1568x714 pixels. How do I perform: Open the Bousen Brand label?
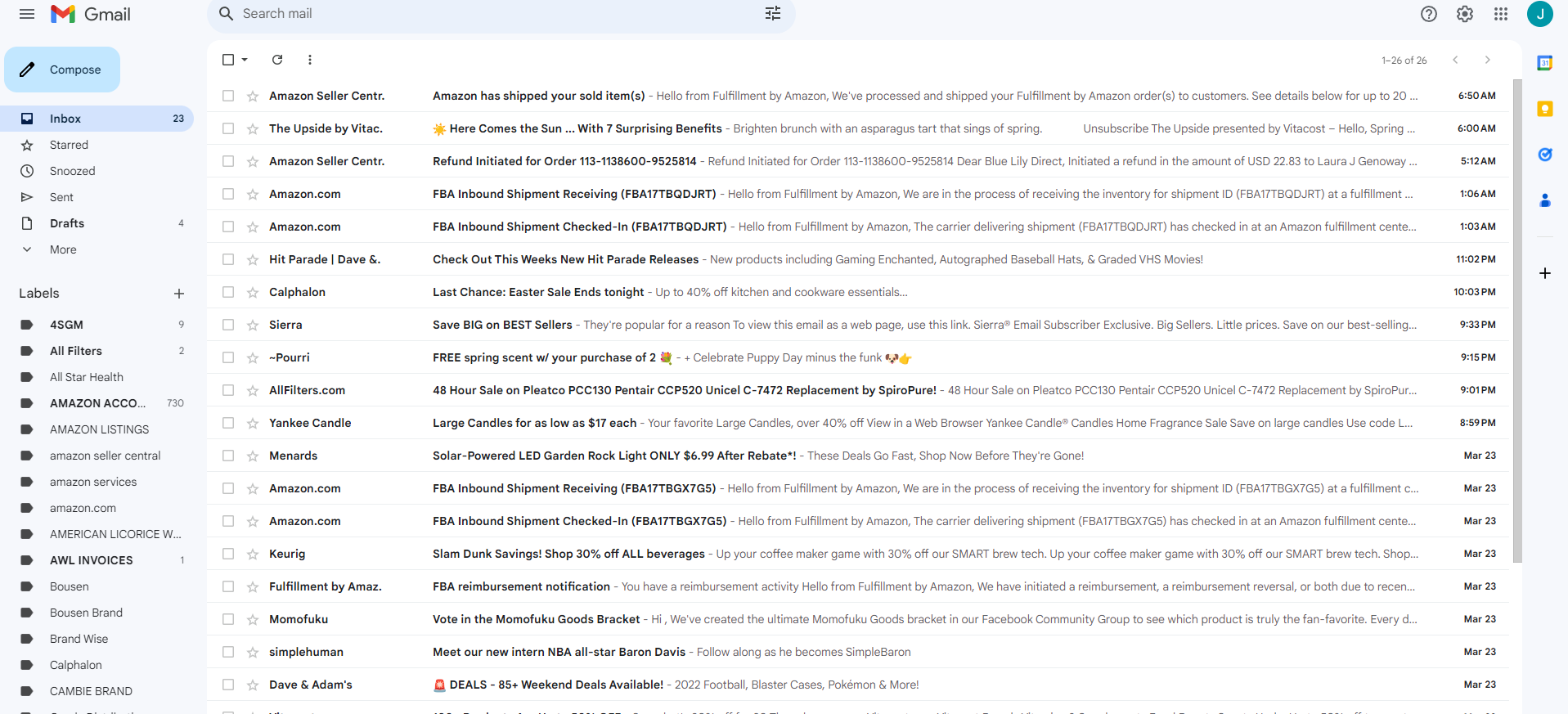(x=97, y=613)
